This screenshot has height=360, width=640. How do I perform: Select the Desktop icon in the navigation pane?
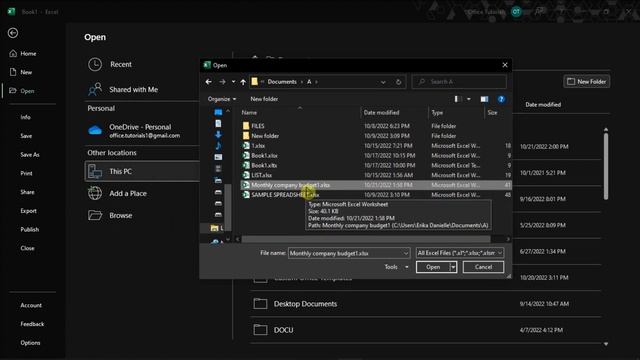click(218, 112)
